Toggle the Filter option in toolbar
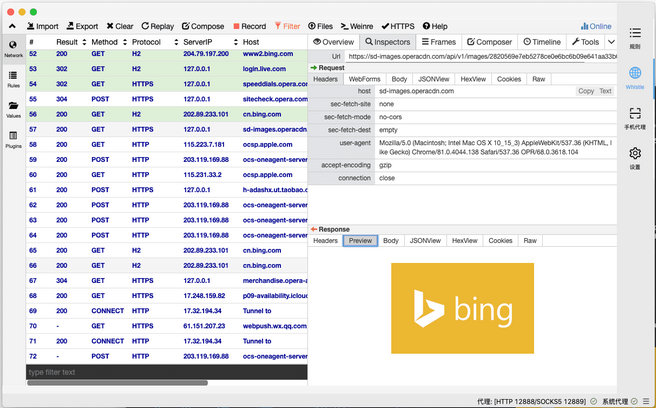This screenshot has height=408, width=656. (287, 26)
